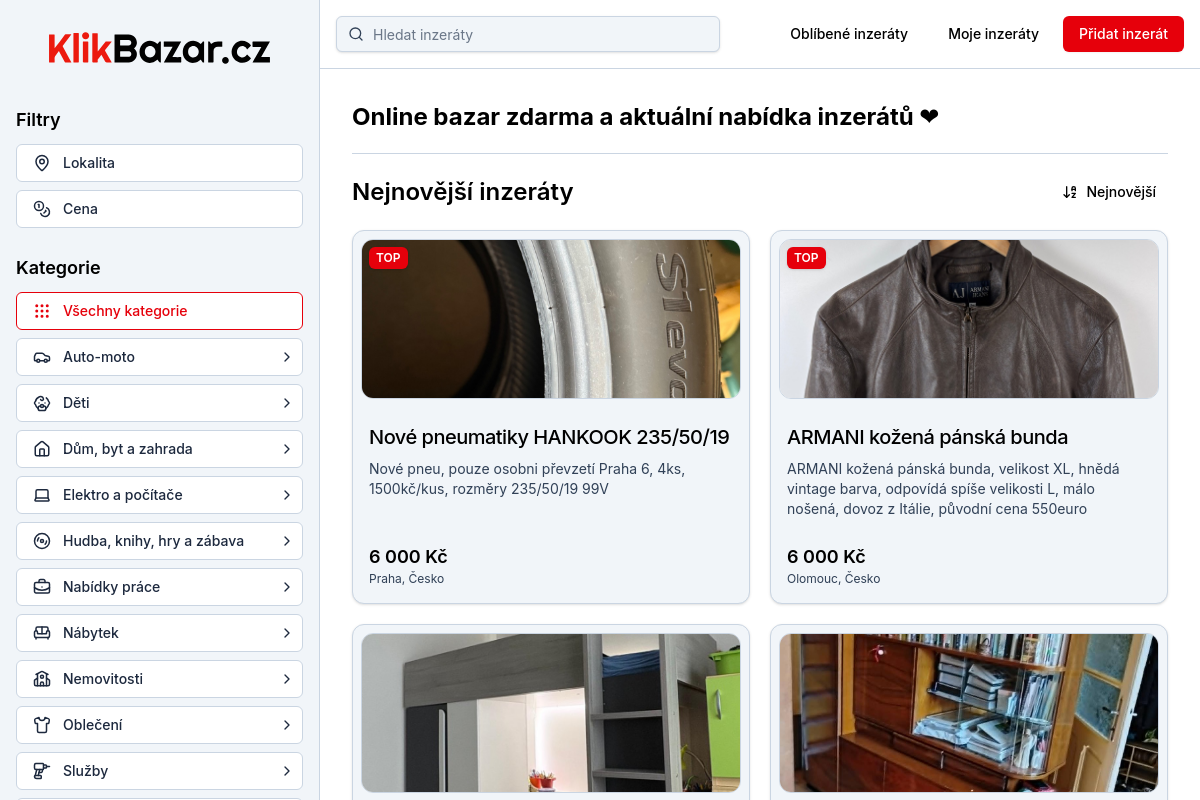Click the Hudba, knihy, hry icon

(42, 541)
